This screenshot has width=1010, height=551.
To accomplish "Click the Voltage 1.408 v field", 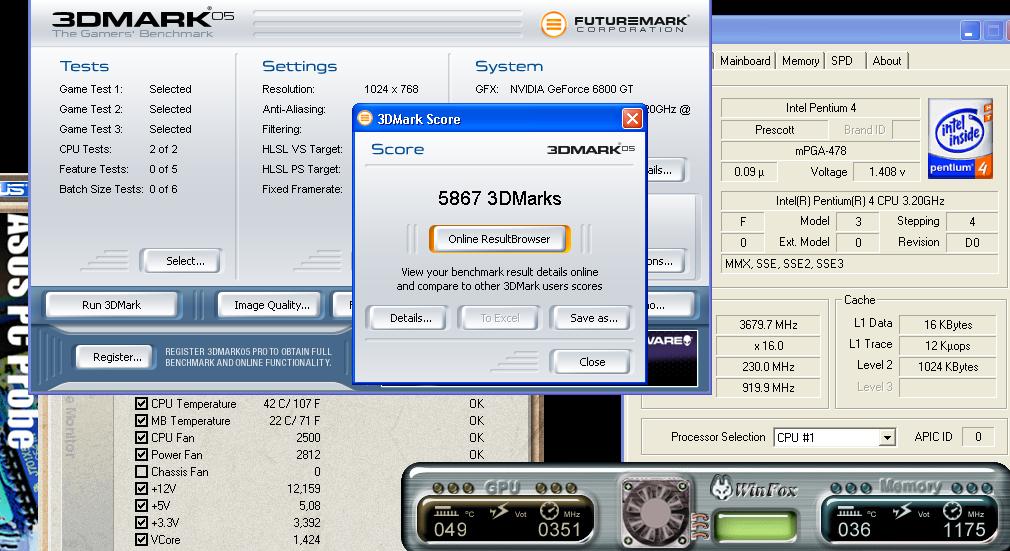I will point(886,172).
